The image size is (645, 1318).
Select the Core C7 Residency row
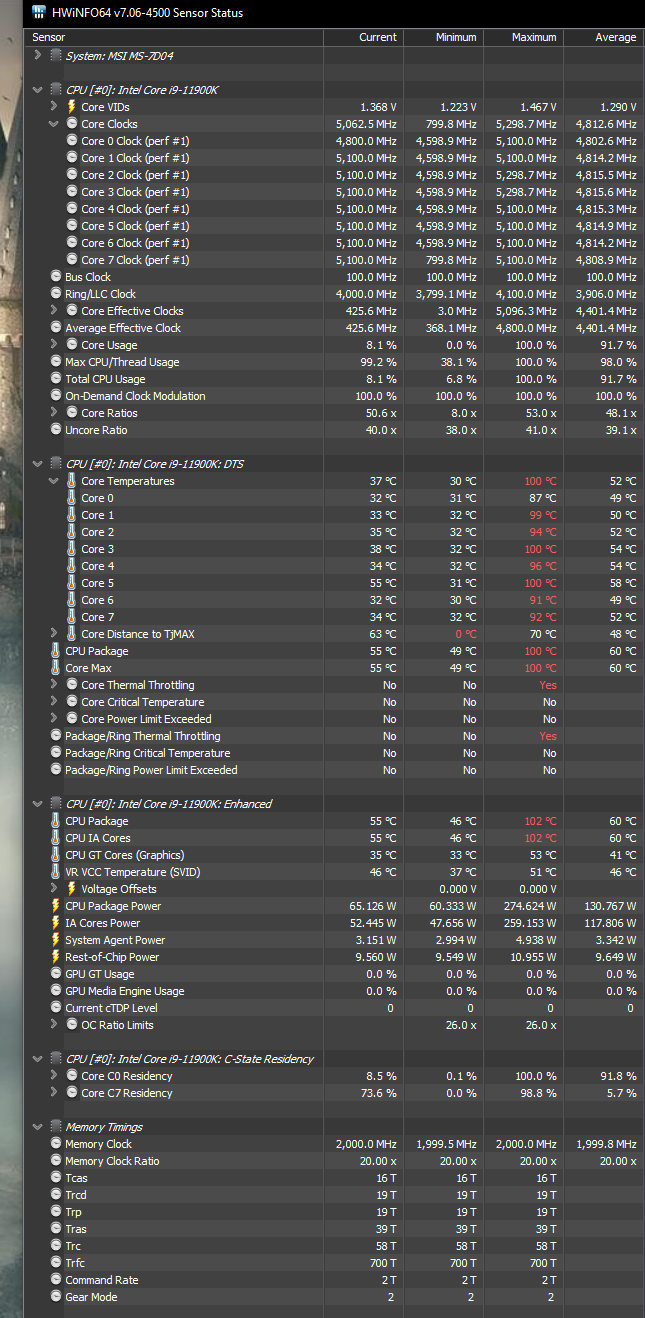tap(335, 1093)
